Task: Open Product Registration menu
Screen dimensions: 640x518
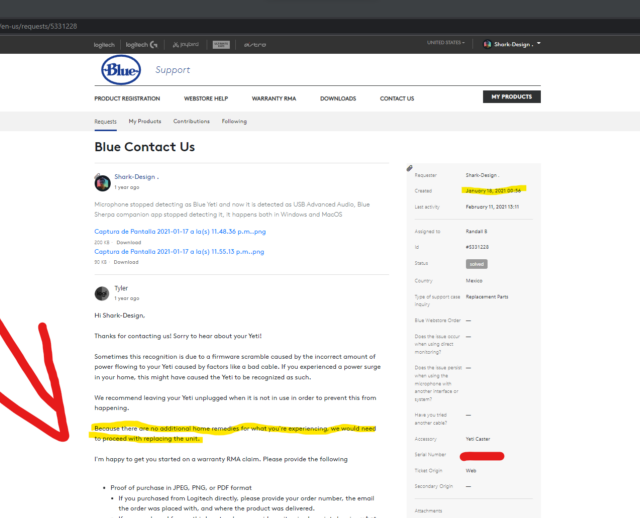Action: pyautogui.click(x=127, y=98)
